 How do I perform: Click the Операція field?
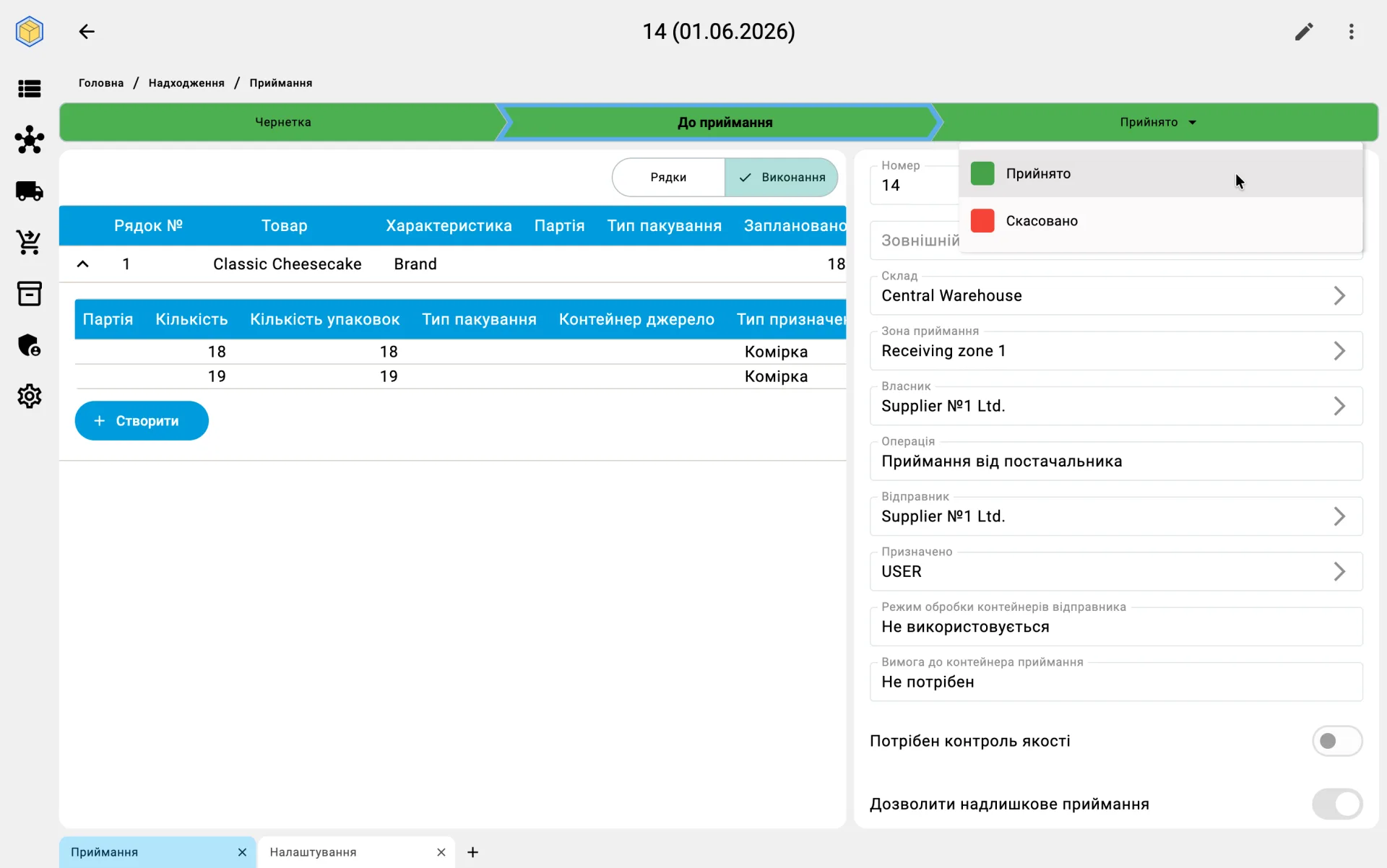[x=1116, y=461]
